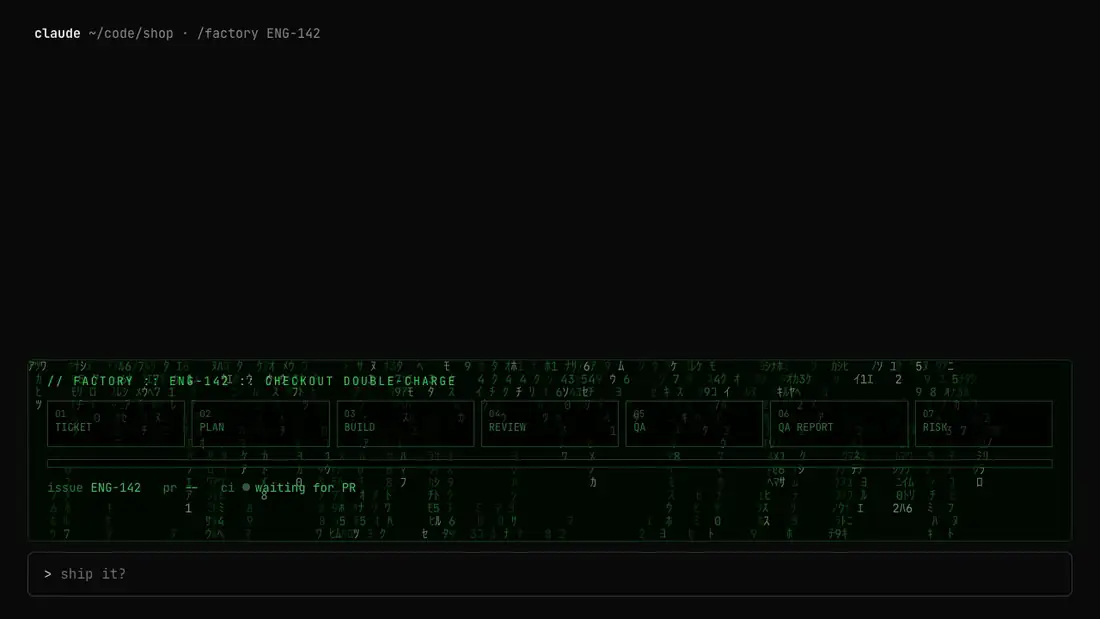Click the 'ship it?' prompt input field

click(x=550, y=574)
